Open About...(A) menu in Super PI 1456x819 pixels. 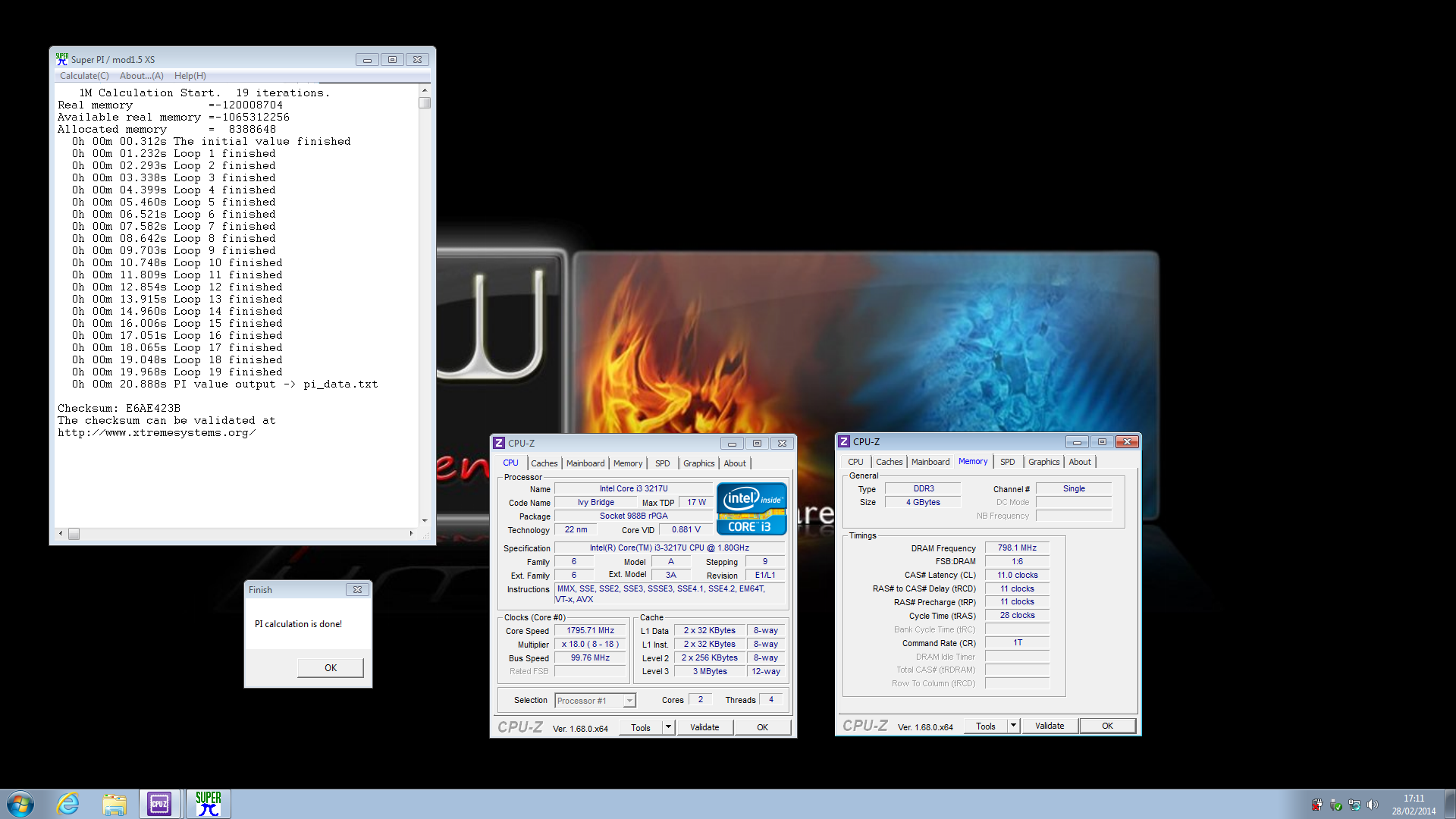pyautogui.click(x=141, y=76)
